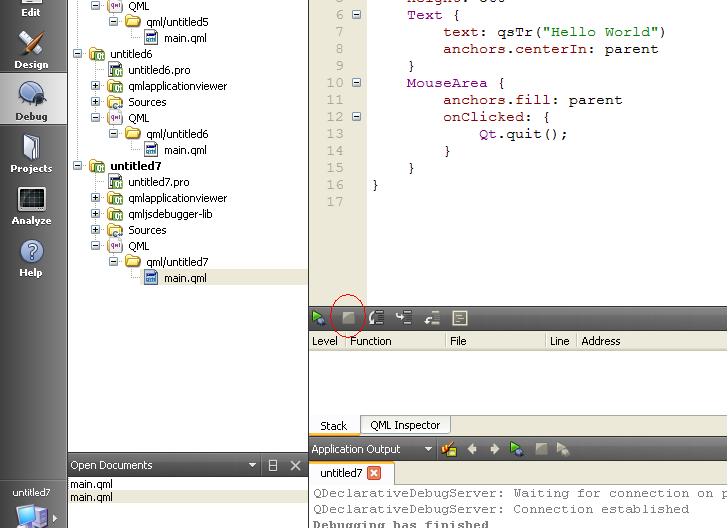The width and height of the screenshot is (728, 528).
Task: Switch to the QML Inspector tab
Action: 405,425
